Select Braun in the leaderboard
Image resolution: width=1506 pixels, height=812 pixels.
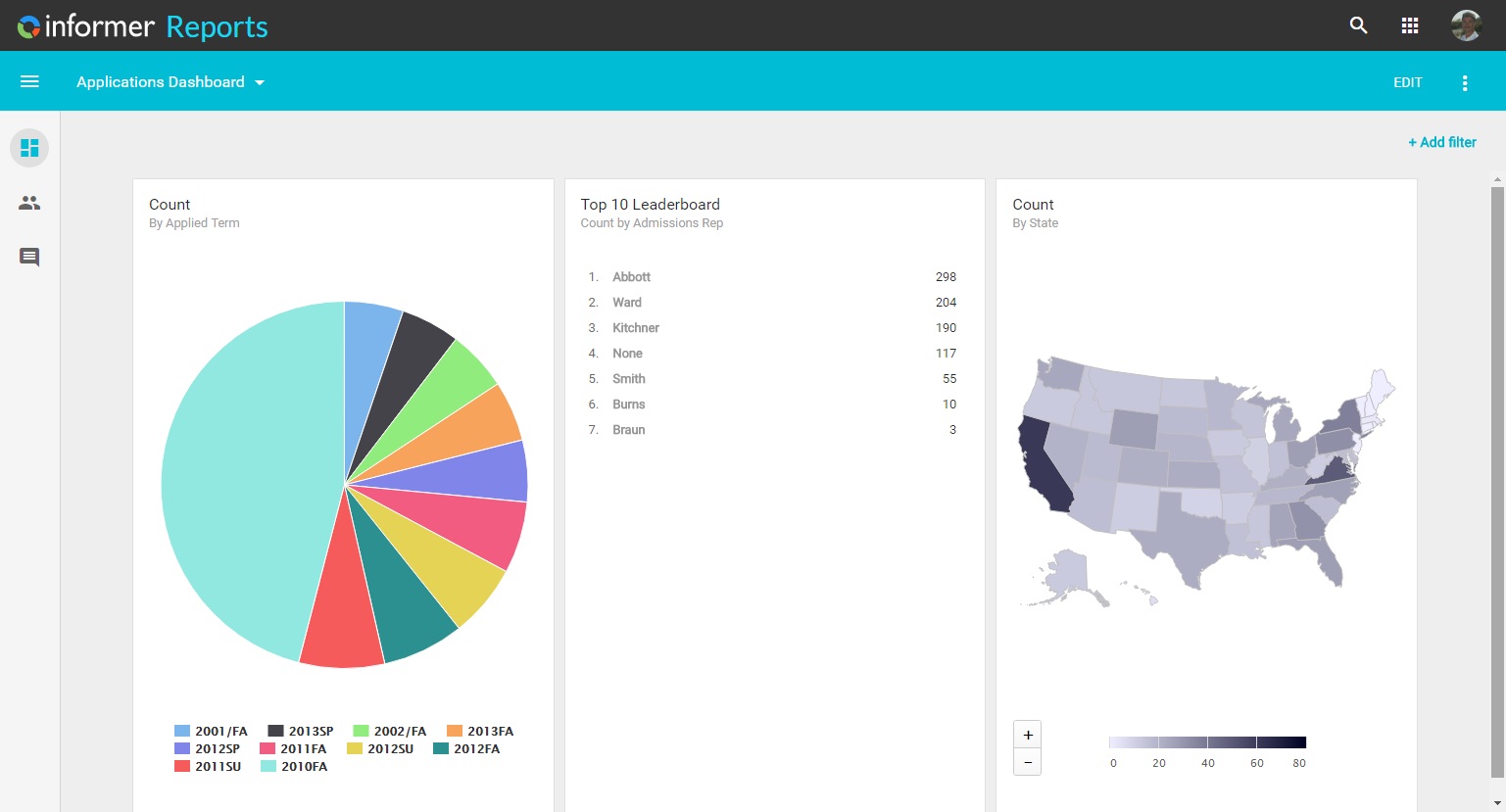click(x=629, y=430)
